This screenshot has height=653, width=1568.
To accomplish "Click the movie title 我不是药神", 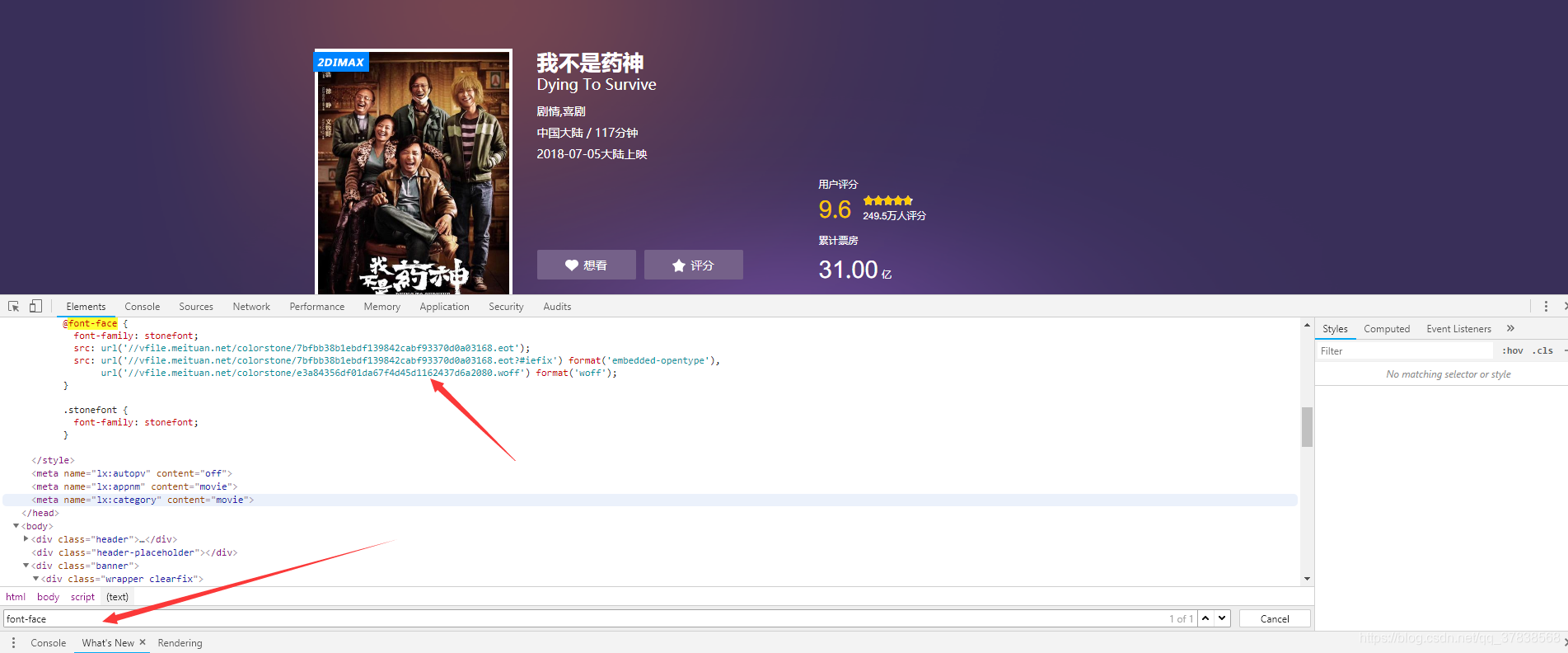I will click(x=590, y=63).
